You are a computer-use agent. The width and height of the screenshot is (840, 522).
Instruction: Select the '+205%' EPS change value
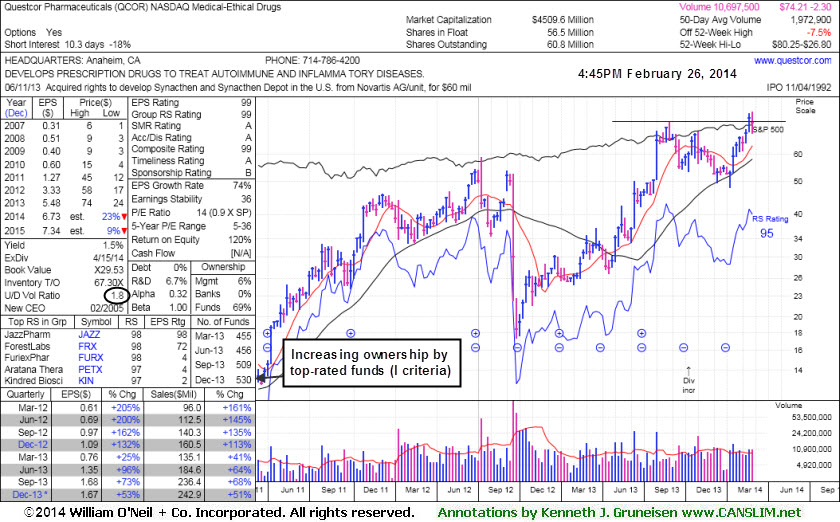pos(125,408)
